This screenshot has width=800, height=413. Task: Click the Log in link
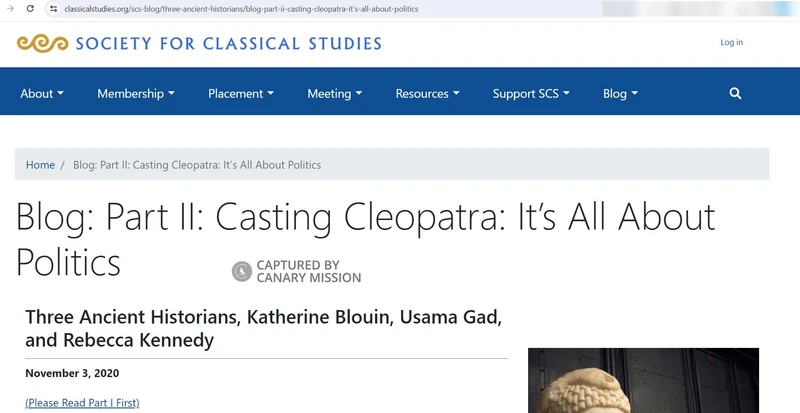point(731,42)
